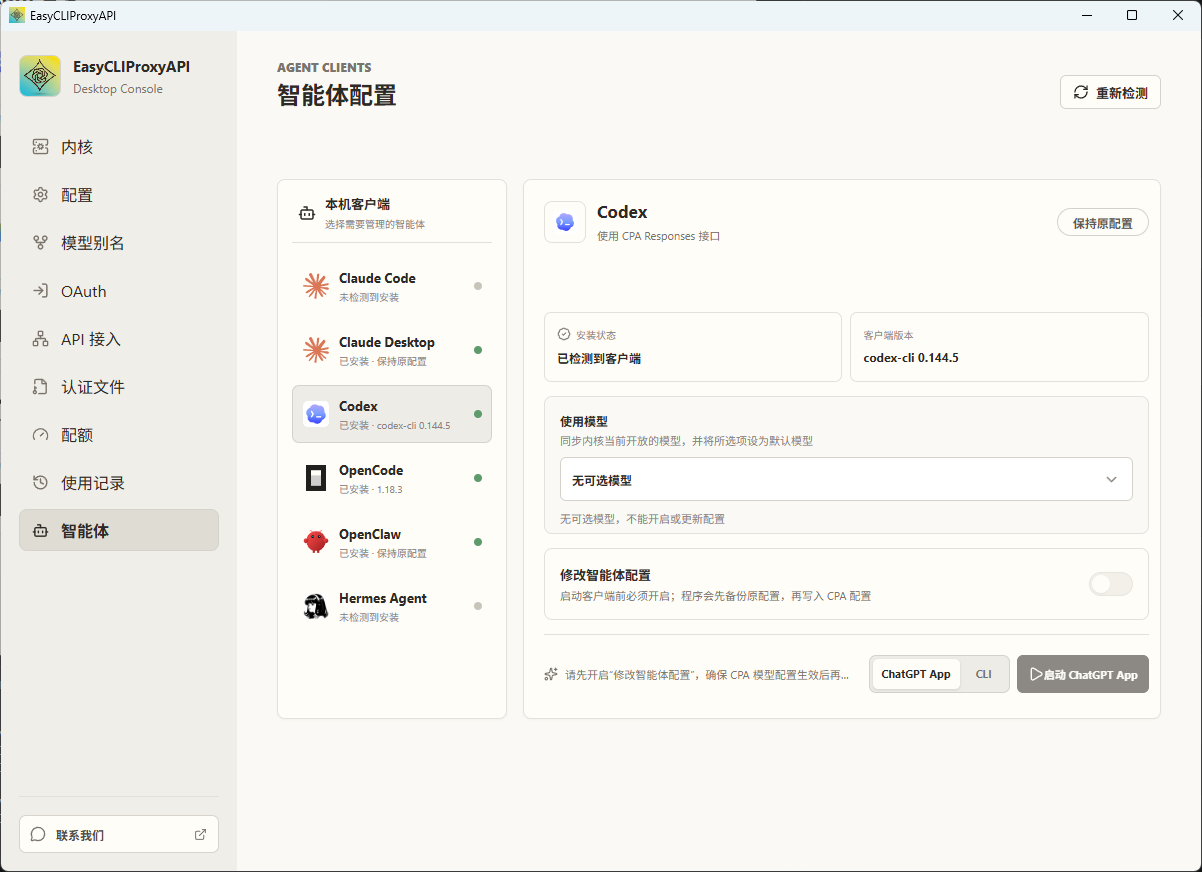The image size is (1202, 872).
Task: Click the "Desktop Console" subtitle
Action: [x=118, y=89]
